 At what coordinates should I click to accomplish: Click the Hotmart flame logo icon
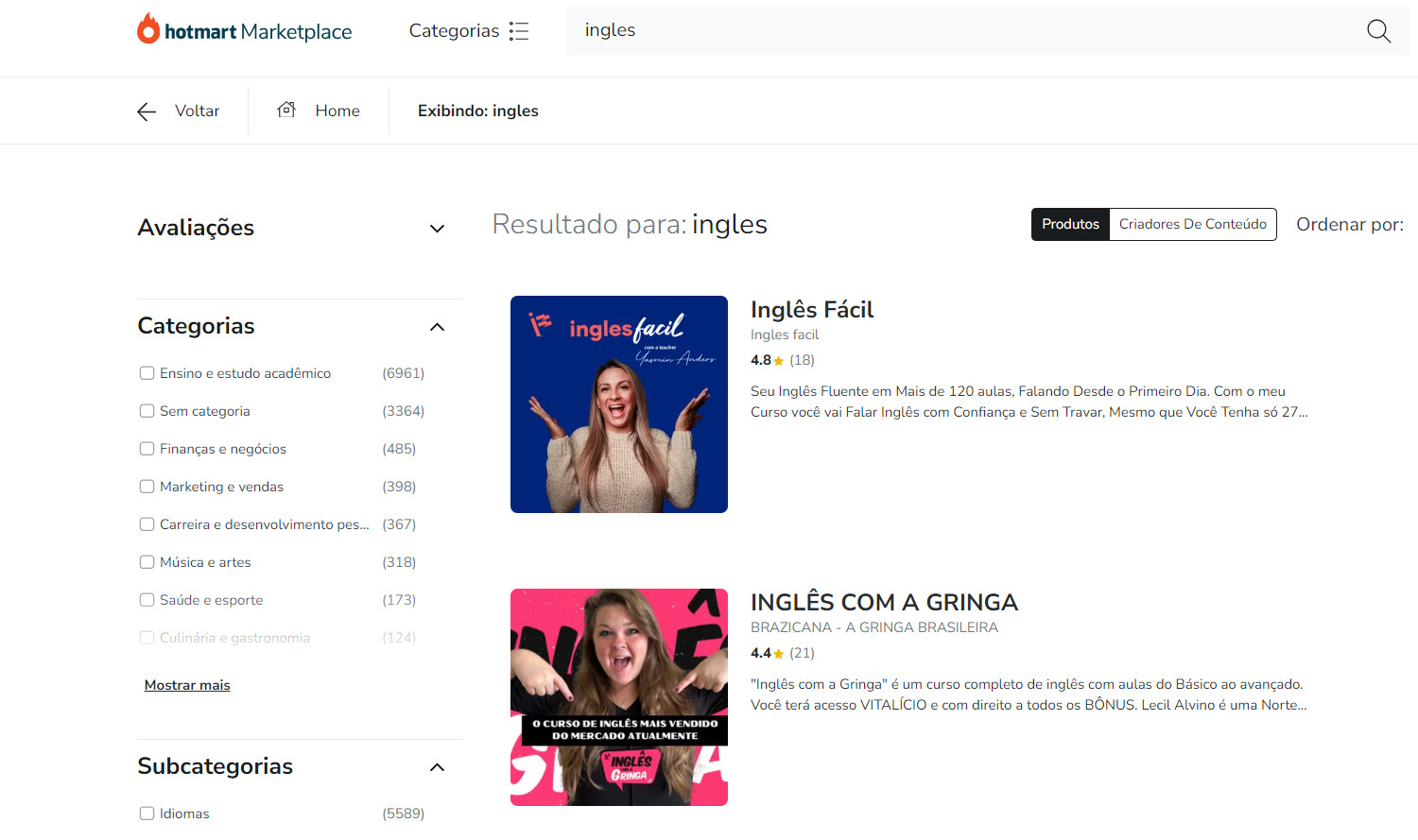coord(148,28)
